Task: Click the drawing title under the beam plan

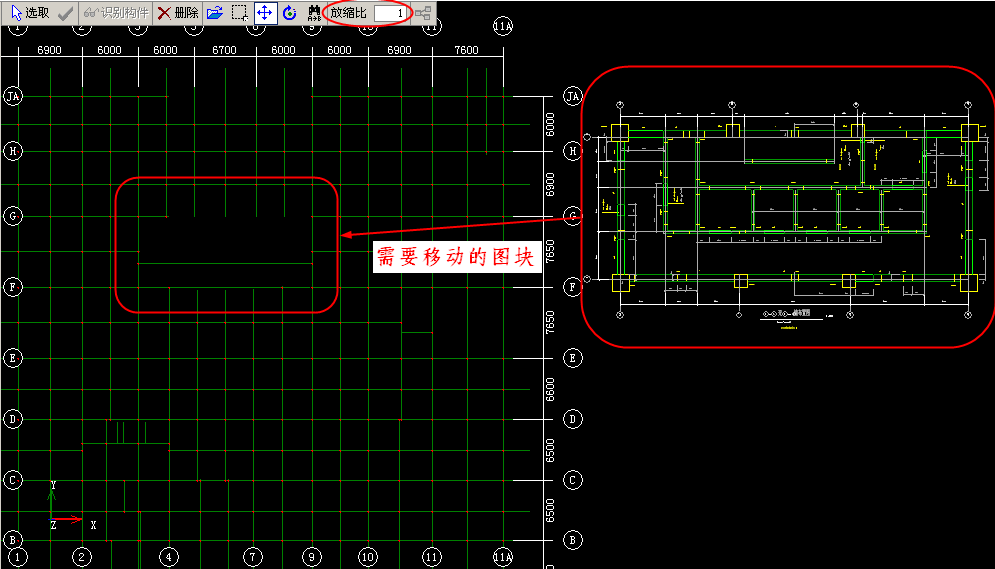Action: click(x=787, y=313)
